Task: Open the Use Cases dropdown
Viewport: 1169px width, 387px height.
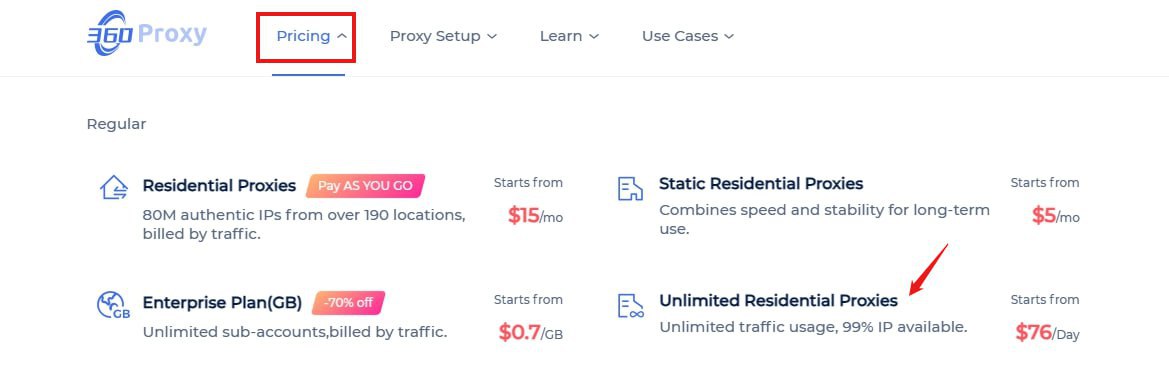Action: (x=687, y=36)
